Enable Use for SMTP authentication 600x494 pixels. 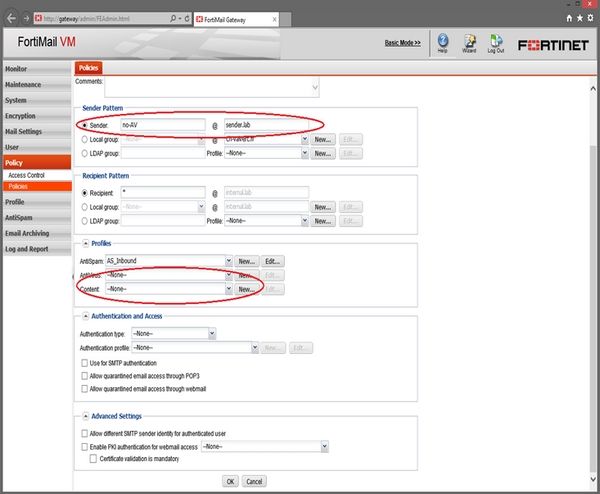[85, 363]
